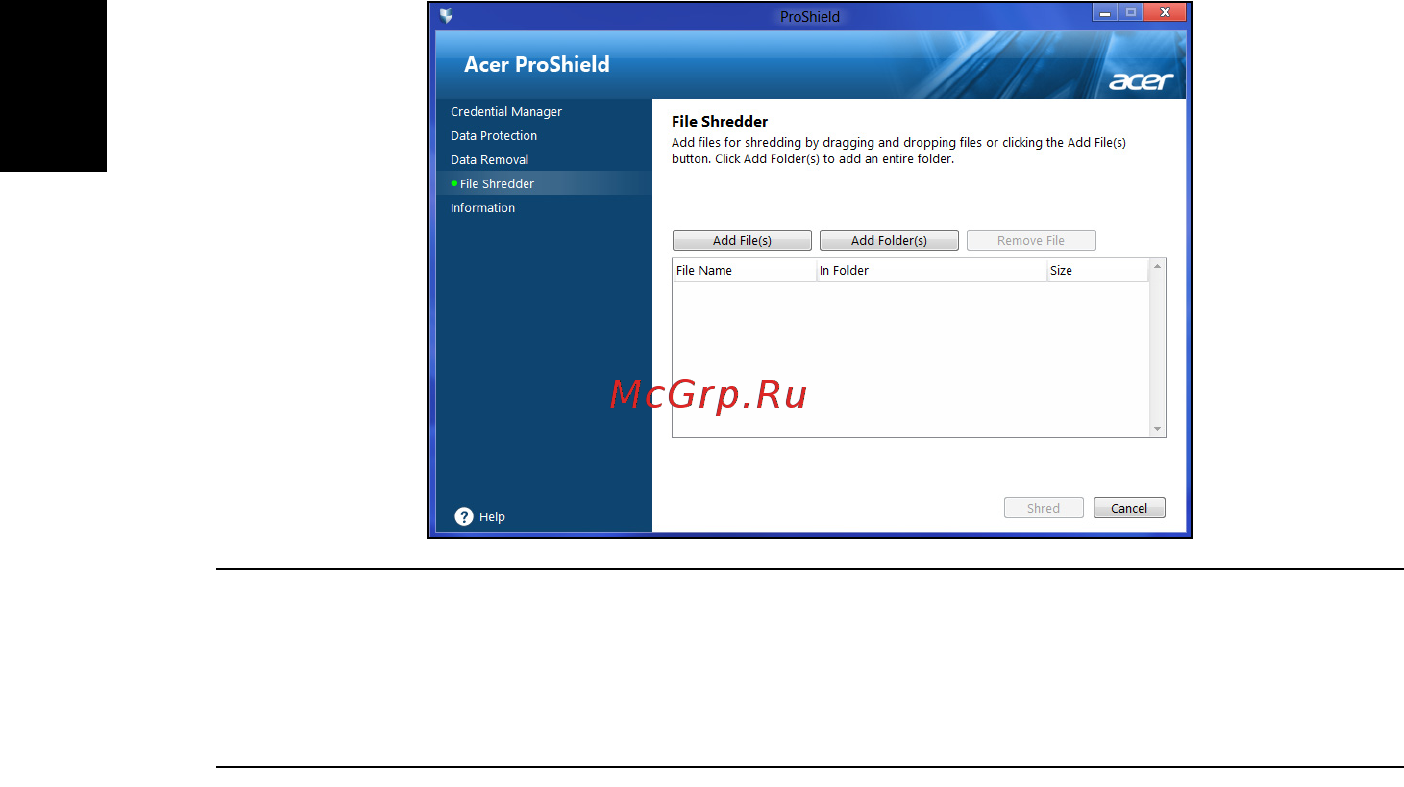Click the Shred button
This screenshot has width=1404, height=787.
[x=1044, y=508]
